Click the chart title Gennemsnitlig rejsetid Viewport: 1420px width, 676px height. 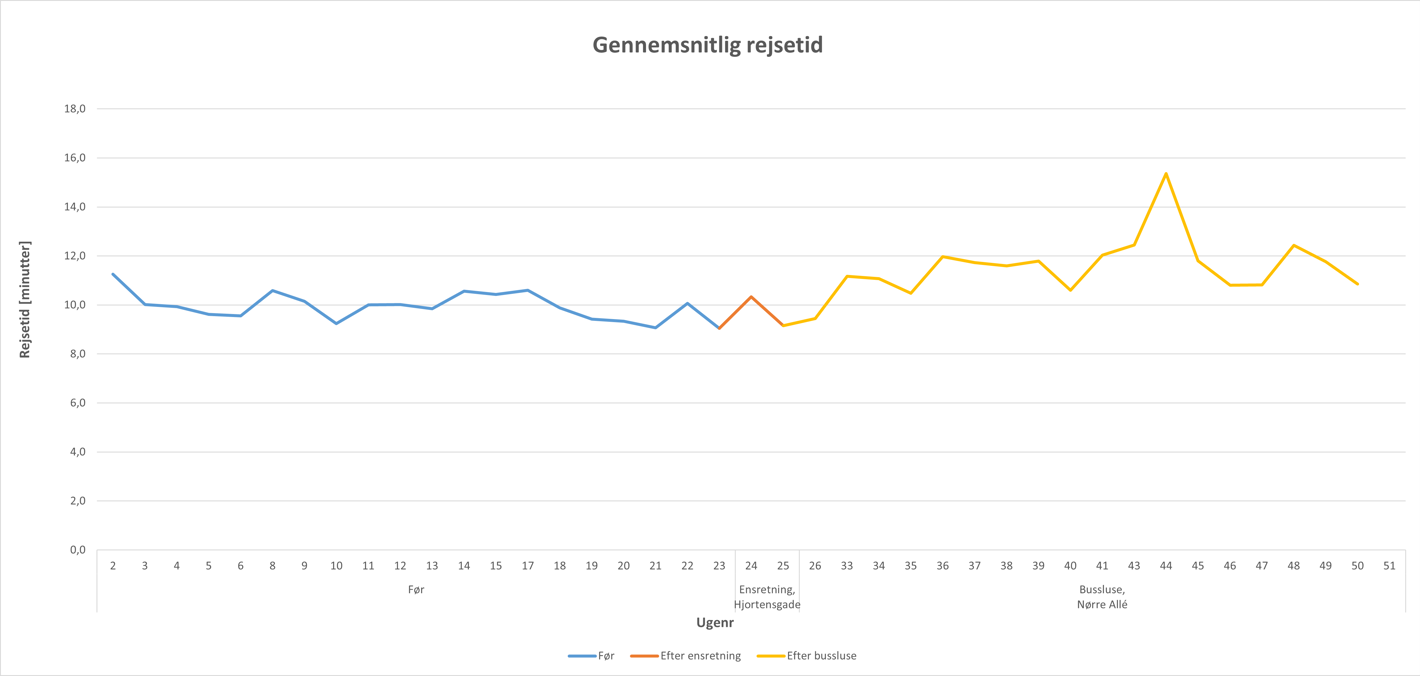point(708,45)
